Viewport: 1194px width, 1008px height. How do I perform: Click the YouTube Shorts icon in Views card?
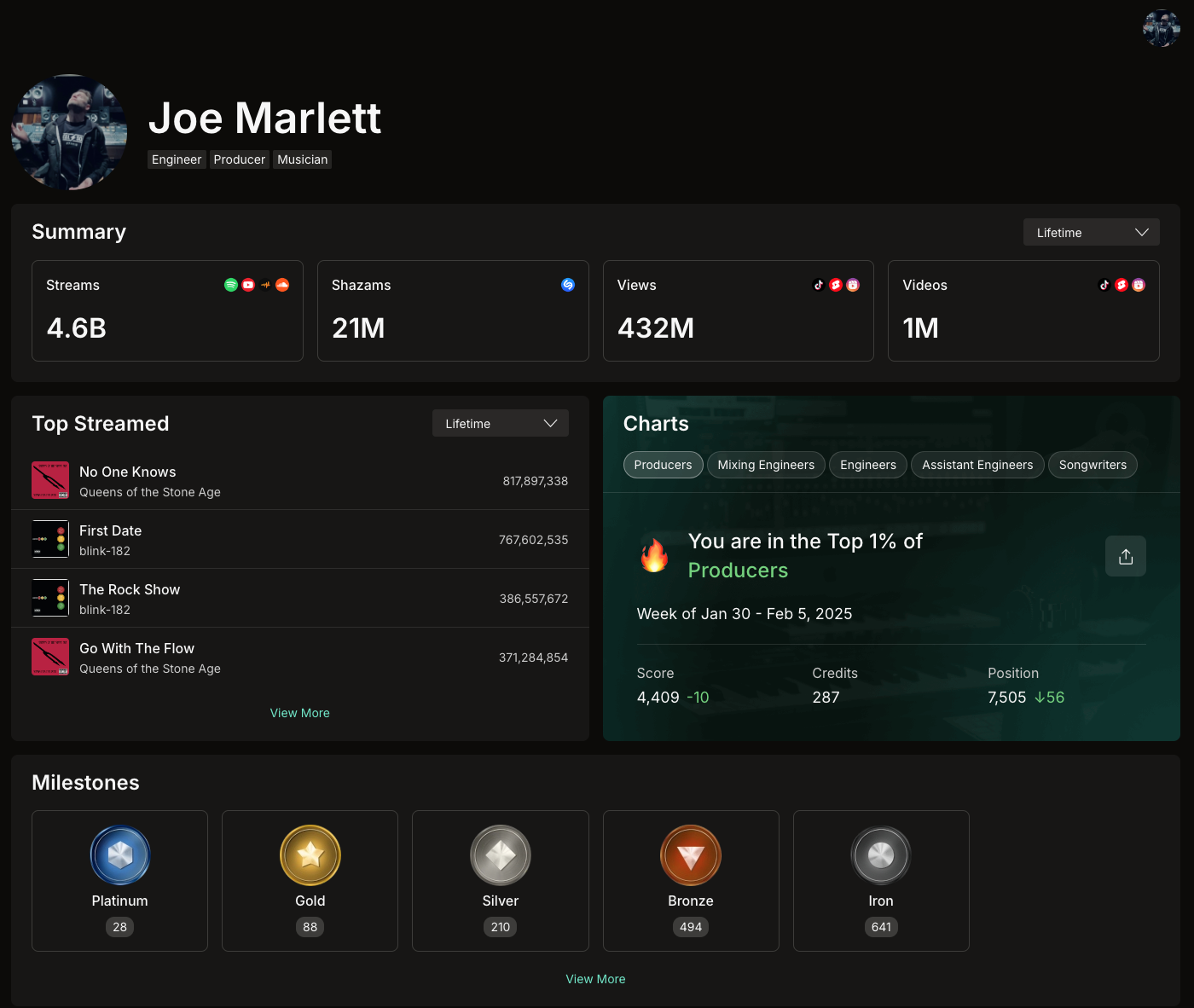click(x=836, y=285)
